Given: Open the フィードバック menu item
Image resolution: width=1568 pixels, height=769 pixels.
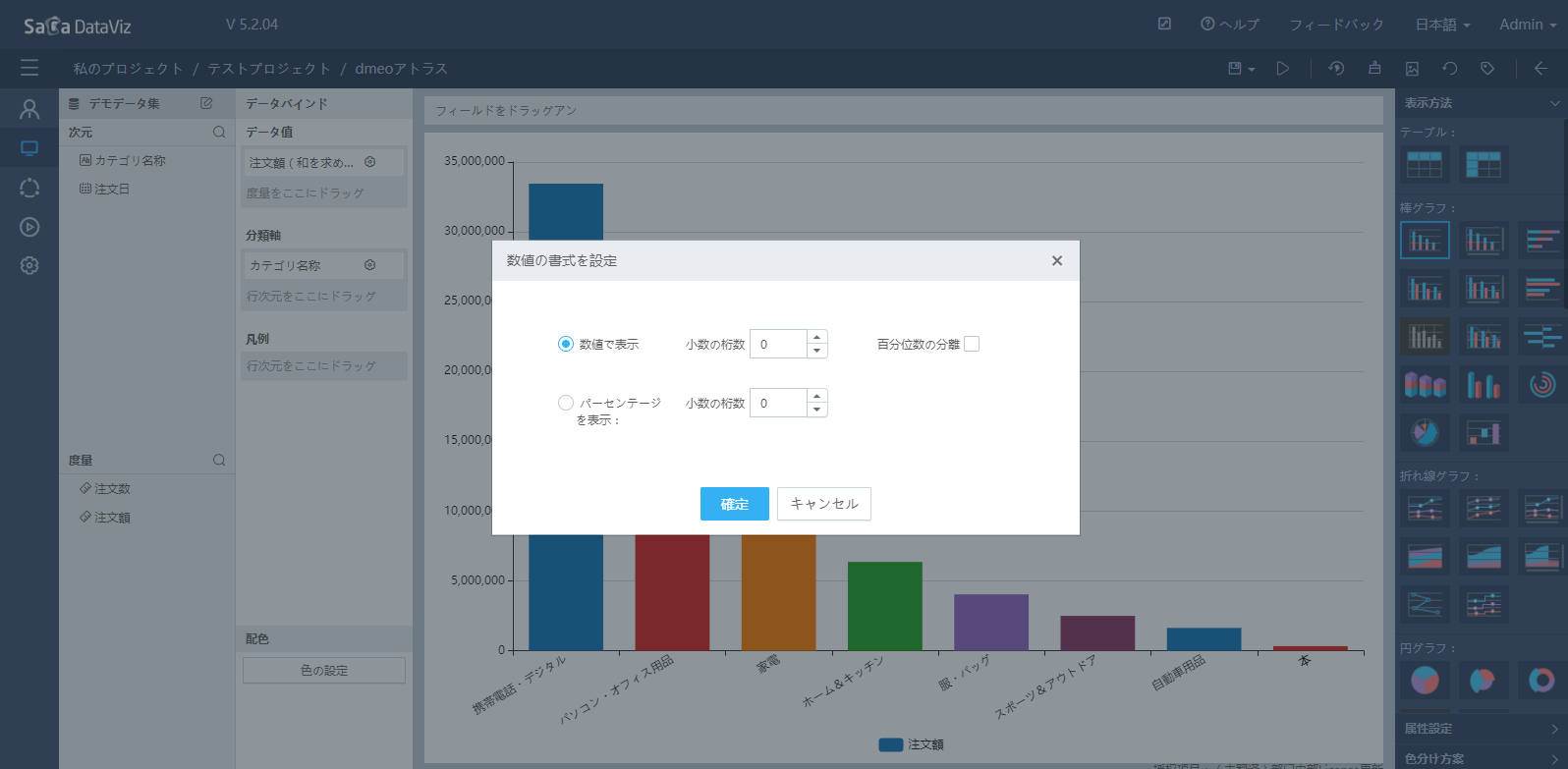Looking at the screenshot, I should click(1336, 25).
